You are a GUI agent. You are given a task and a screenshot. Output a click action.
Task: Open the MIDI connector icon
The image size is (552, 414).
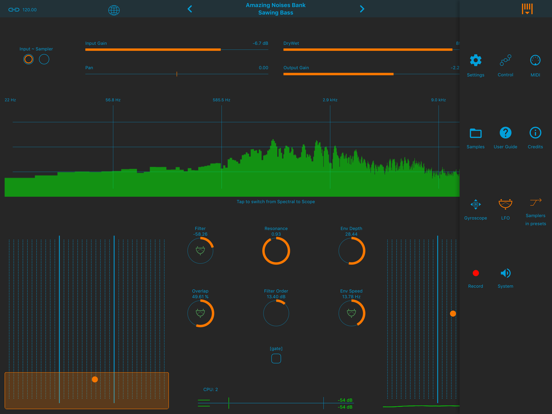point(535,60)
